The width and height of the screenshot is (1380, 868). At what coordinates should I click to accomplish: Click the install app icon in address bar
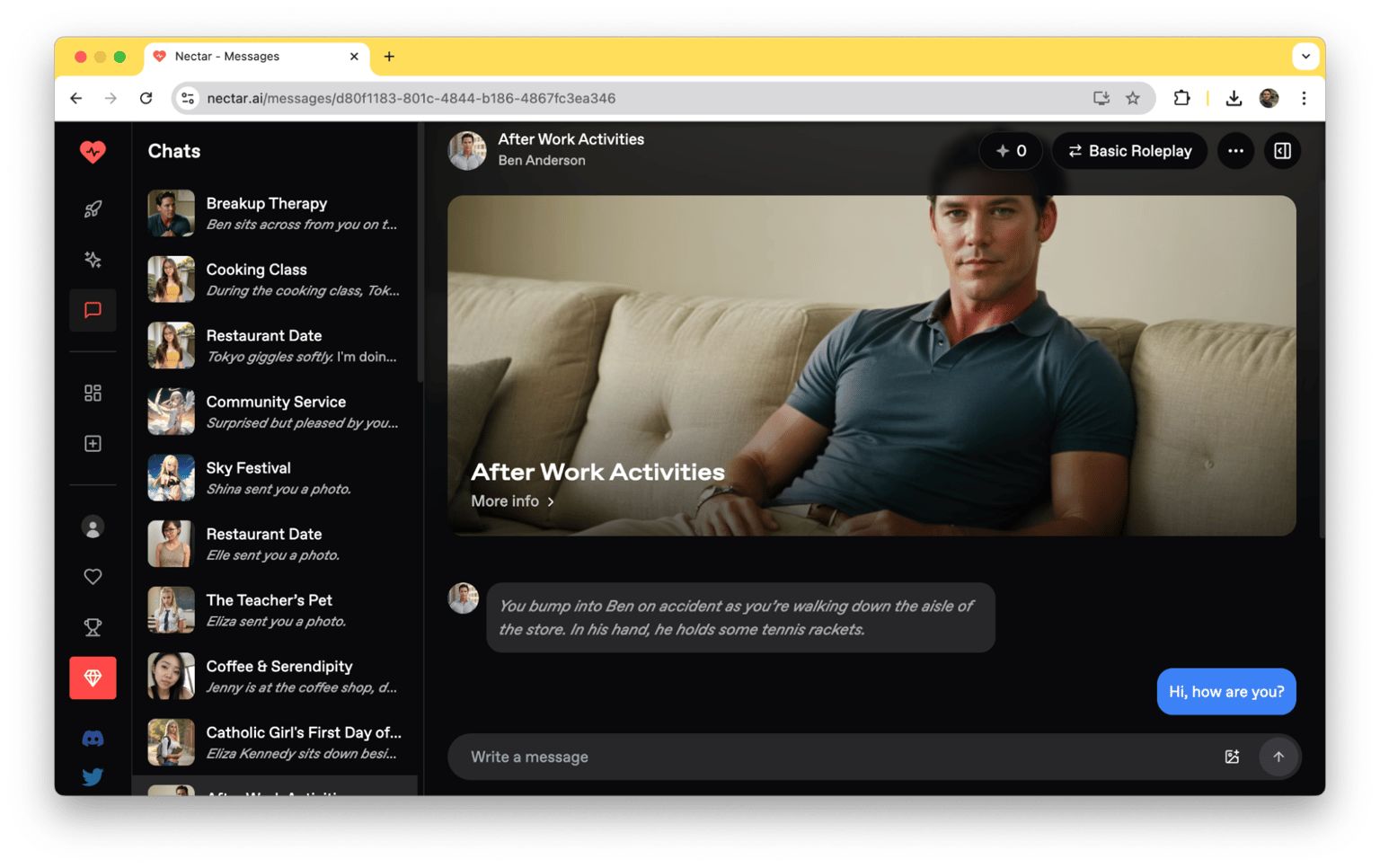pyautogui.click(x=1101, y=98)
